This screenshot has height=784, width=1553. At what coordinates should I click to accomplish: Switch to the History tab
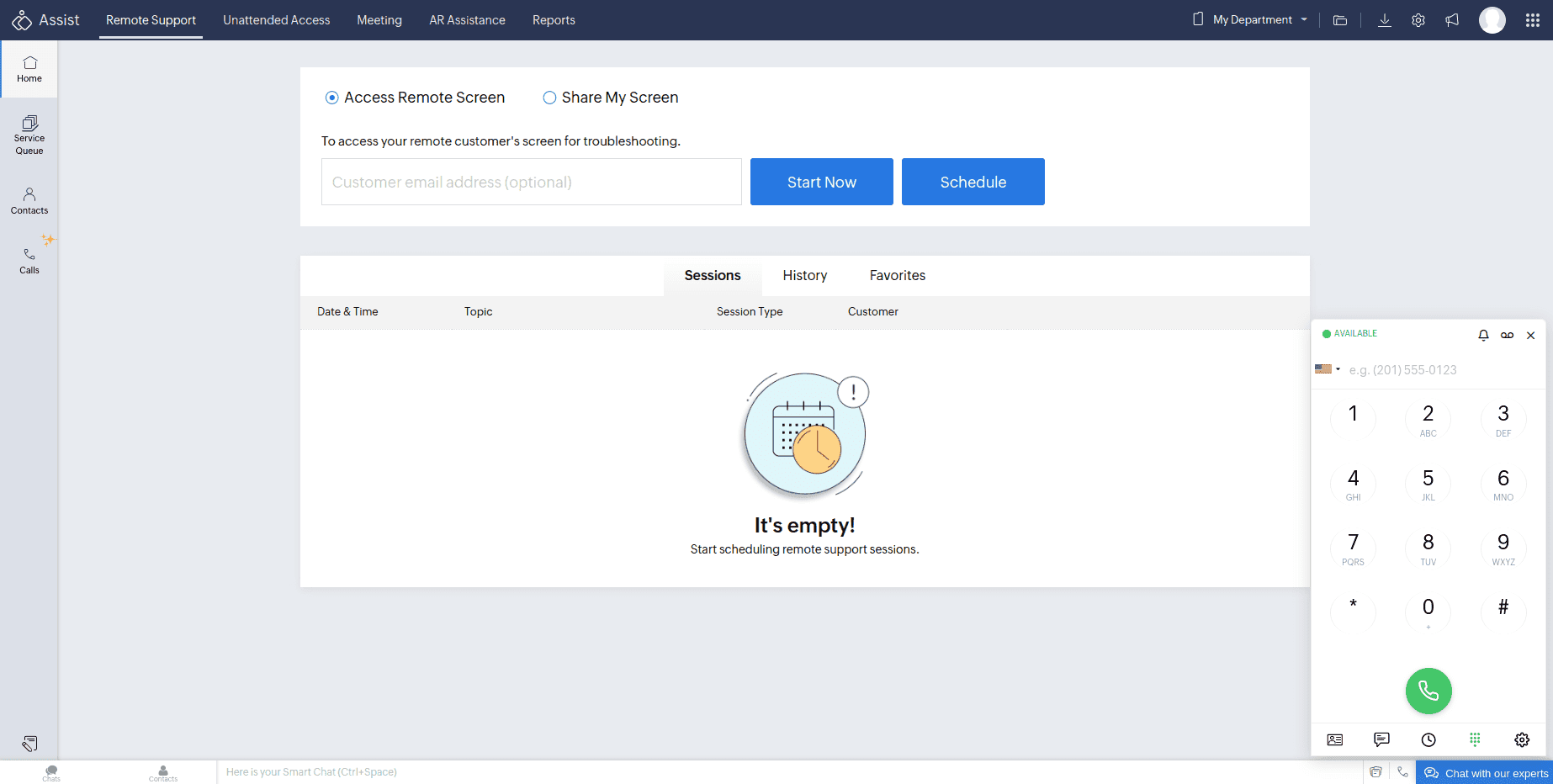804,276
